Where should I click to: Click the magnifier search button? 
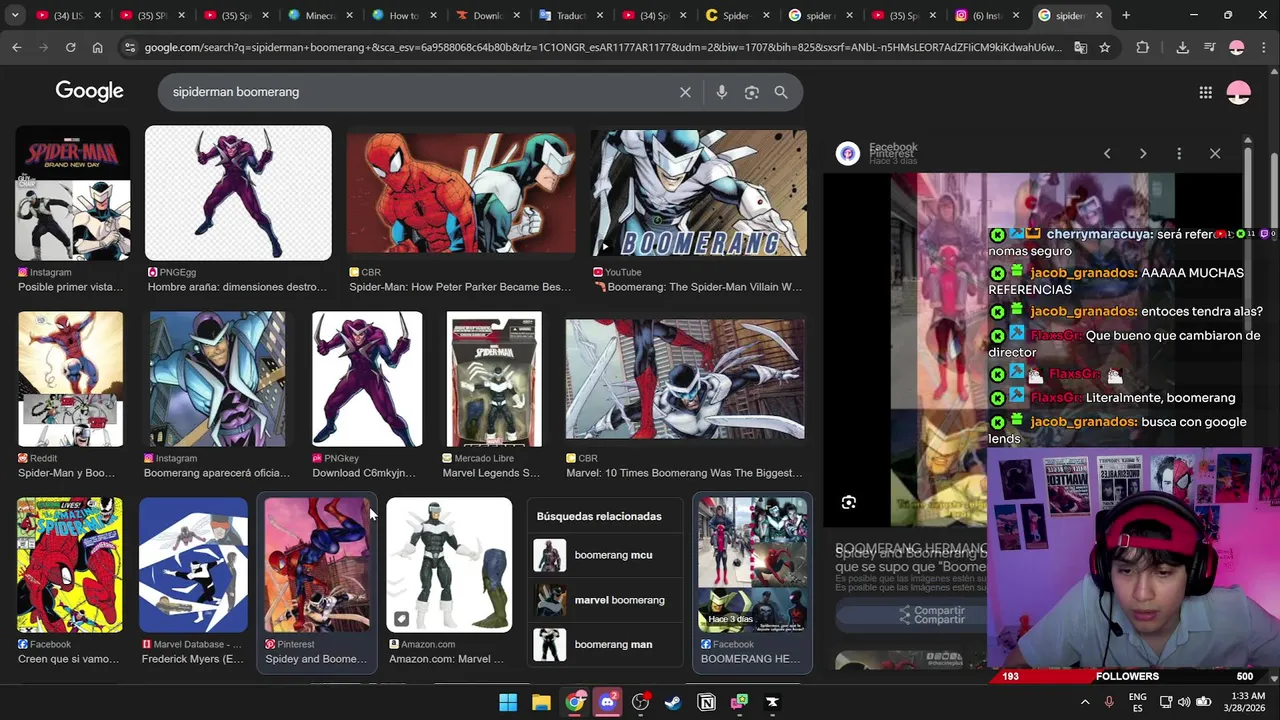click(781, 92)
